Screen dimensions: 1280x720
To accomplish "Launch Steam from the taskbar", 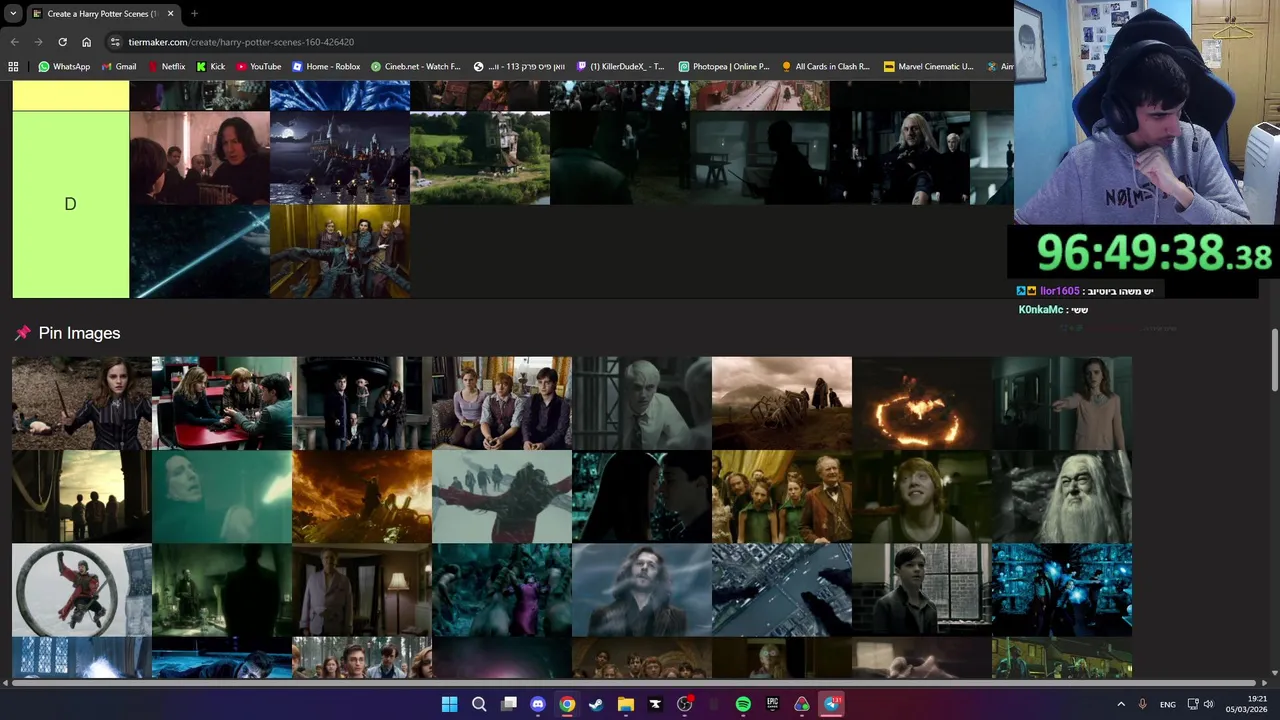I will (596, 704).
